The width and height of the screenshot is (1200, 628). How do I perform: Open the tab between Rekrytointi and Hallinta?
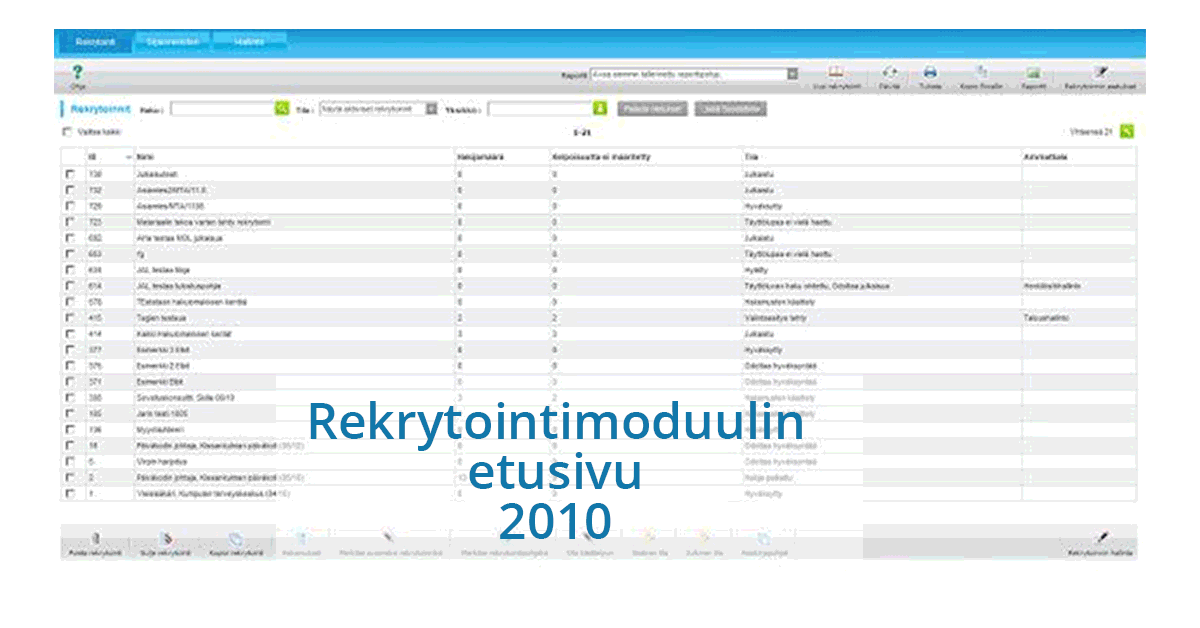click(x=171, y=42)
